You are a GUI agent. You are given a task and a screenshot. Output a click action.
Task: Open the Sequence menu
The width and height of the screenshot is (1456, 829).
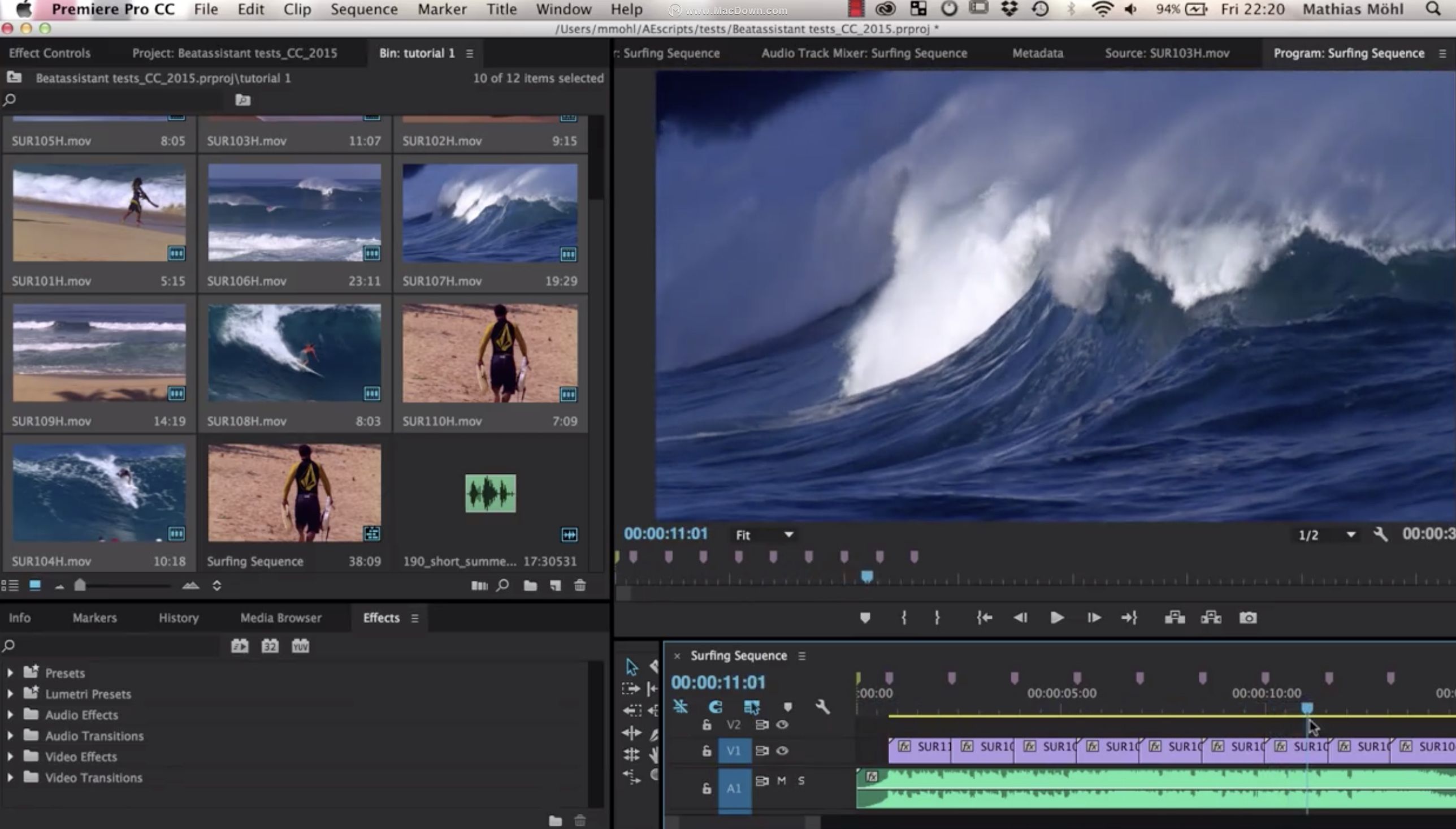(363, 10)
